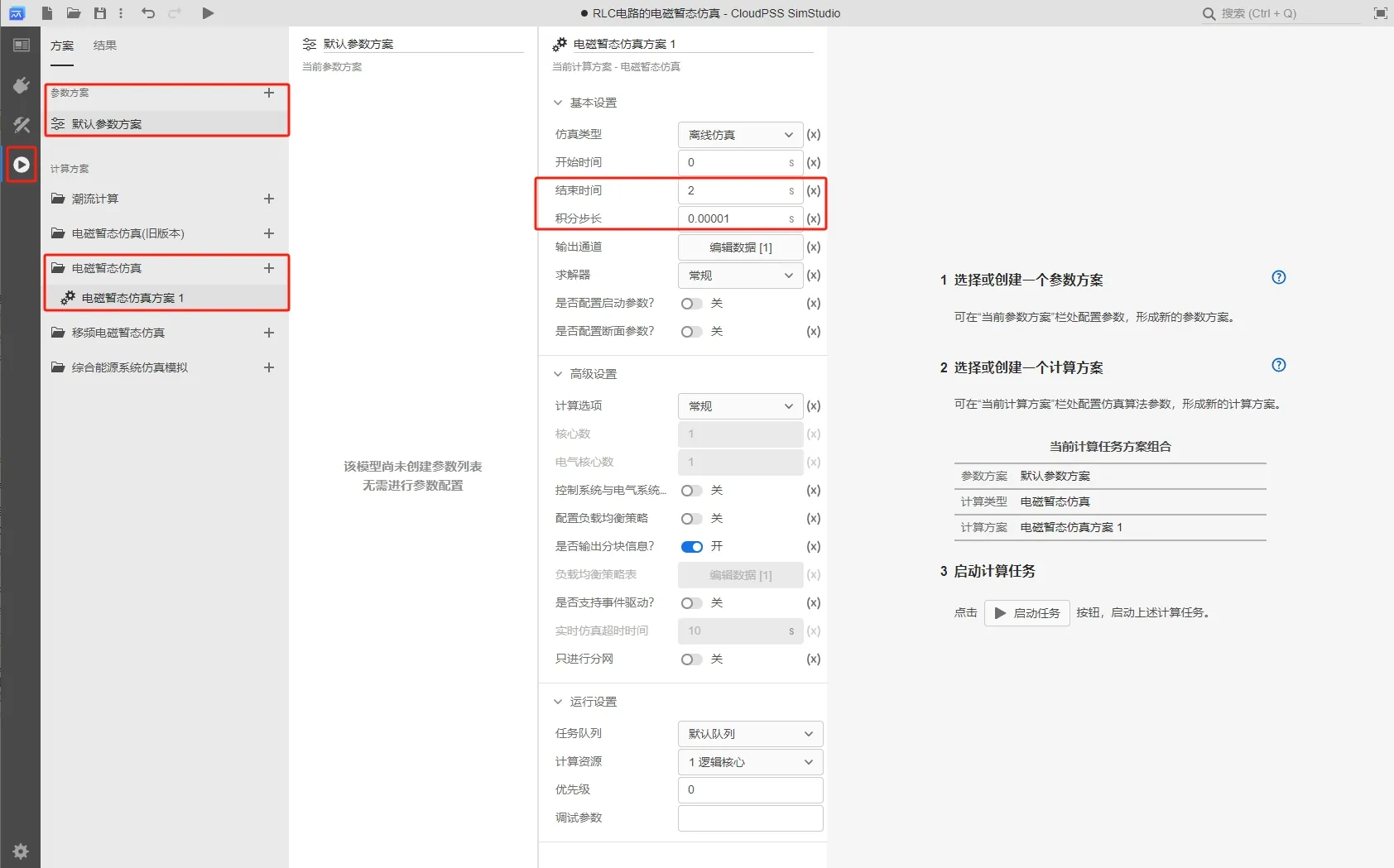
Task: Add 电磁暂态仿真 scheme with plus icon
Action: click(x=269, y=268)
